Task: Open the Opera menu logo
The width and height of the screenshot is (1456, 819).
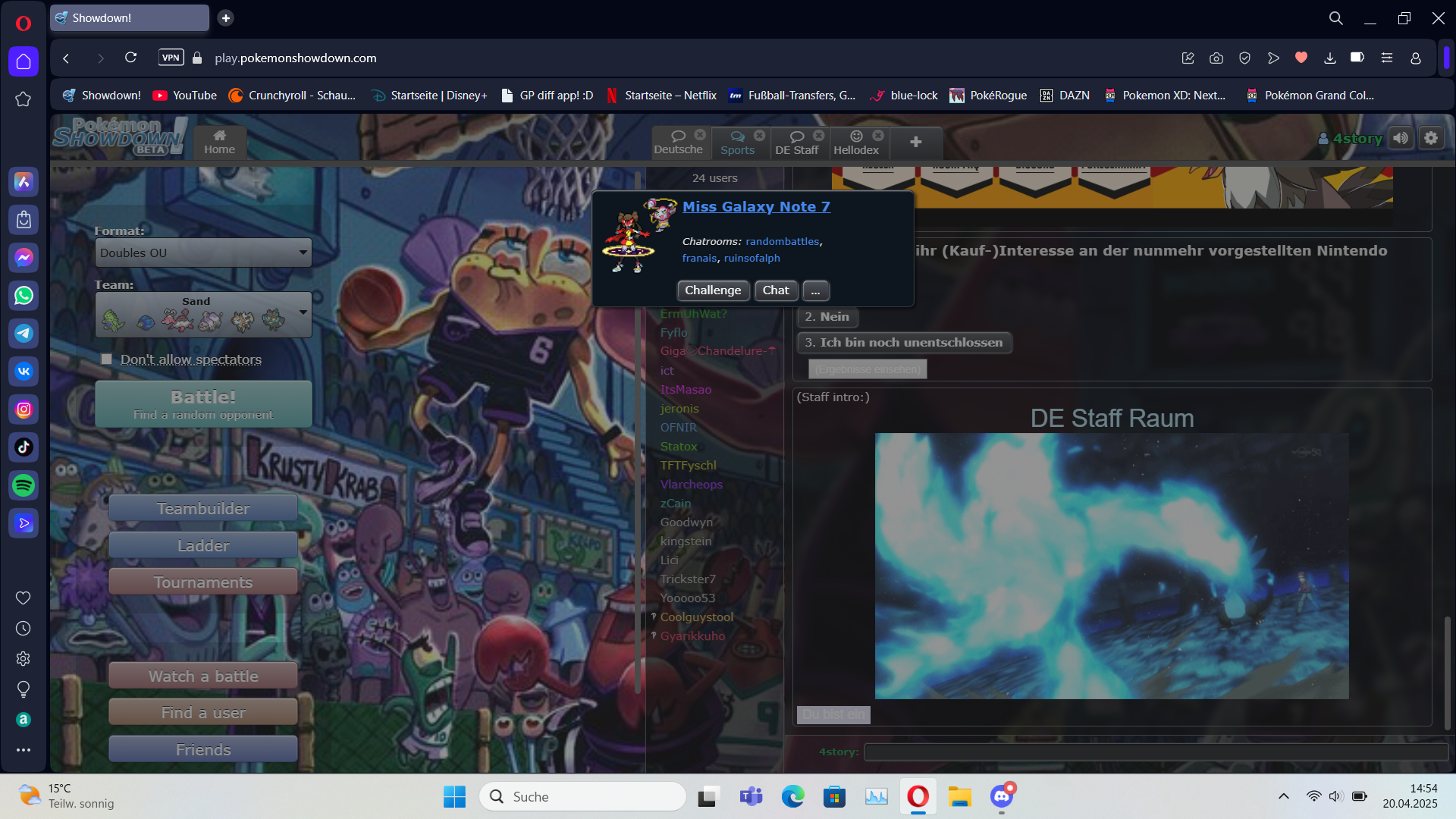Action: [24, 24]
